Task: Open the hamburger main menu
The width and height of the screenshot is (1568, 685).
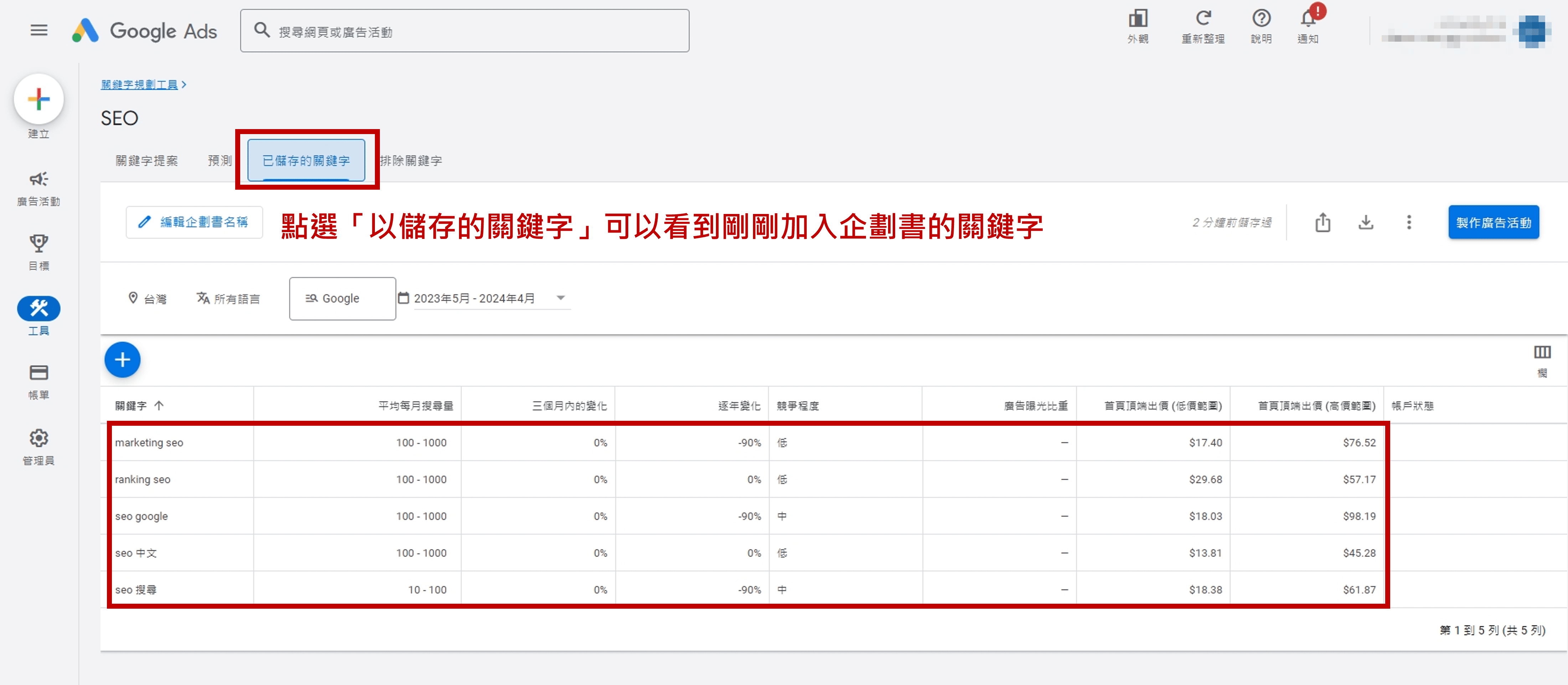Action: (39, 30)
